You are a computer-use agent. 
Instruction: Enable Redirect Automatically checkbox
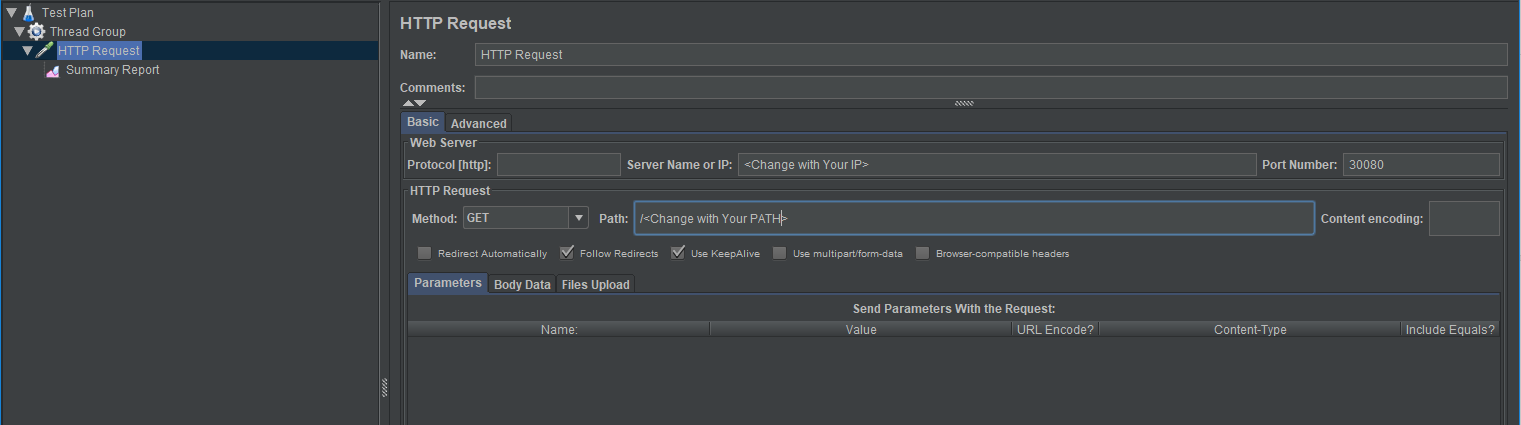425,253
